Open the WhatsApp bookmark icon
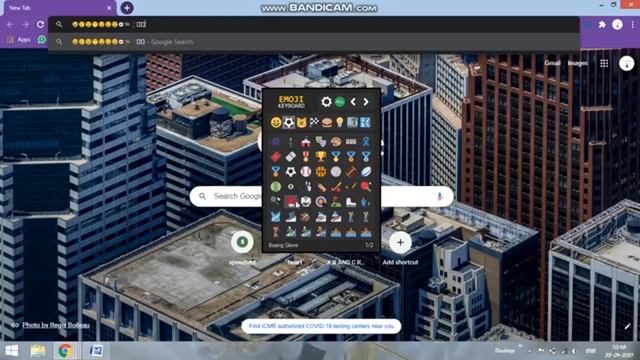Image resolution: width=640 pixels, height=360 pixels. coord(42,40)
